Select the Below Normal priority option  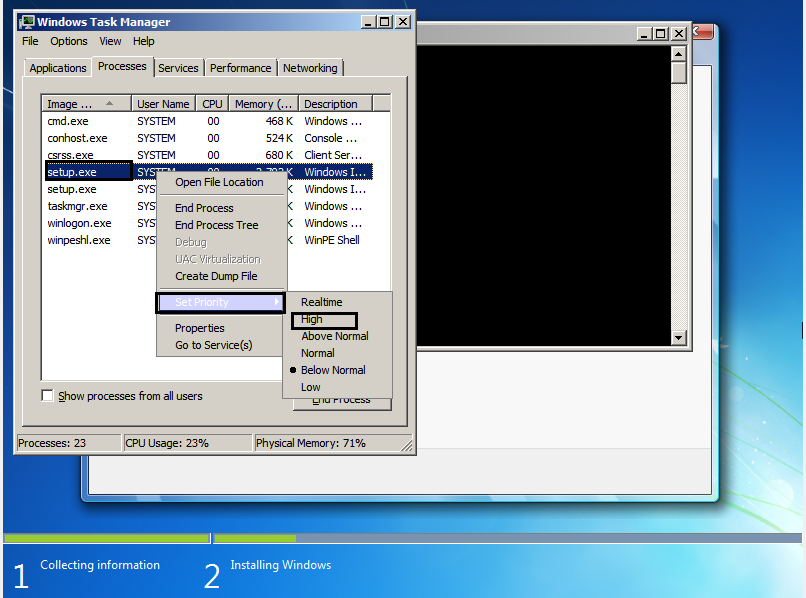coord(337,370)
